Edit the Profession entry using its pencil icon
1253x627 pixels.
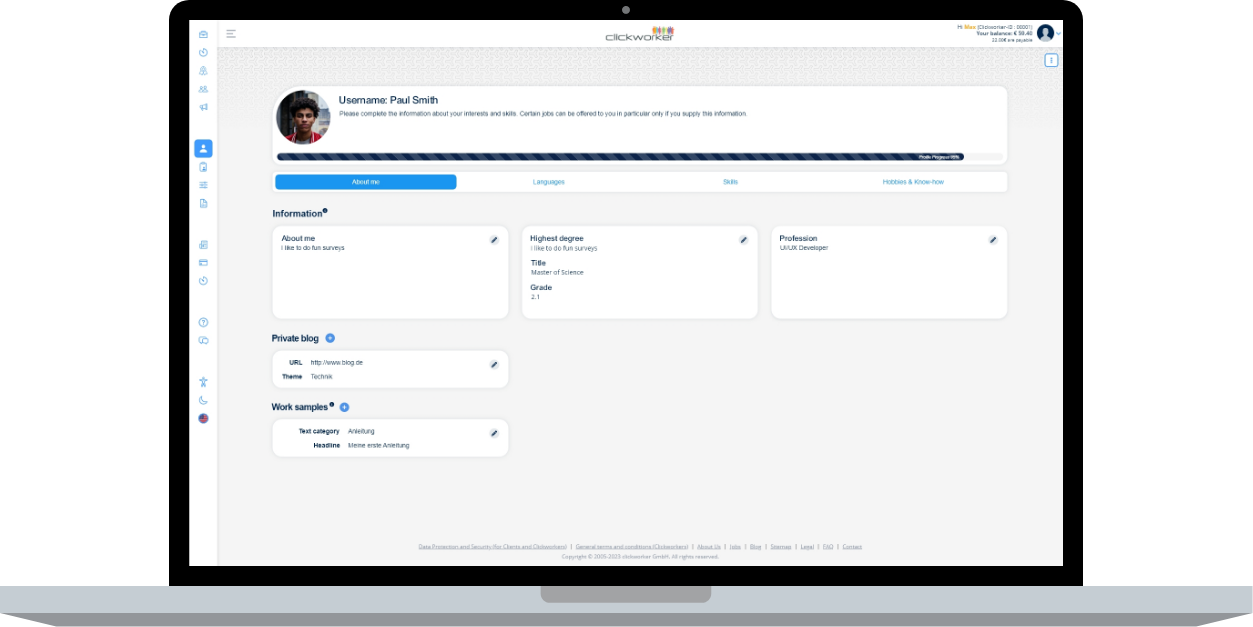[x=993, y=240]
